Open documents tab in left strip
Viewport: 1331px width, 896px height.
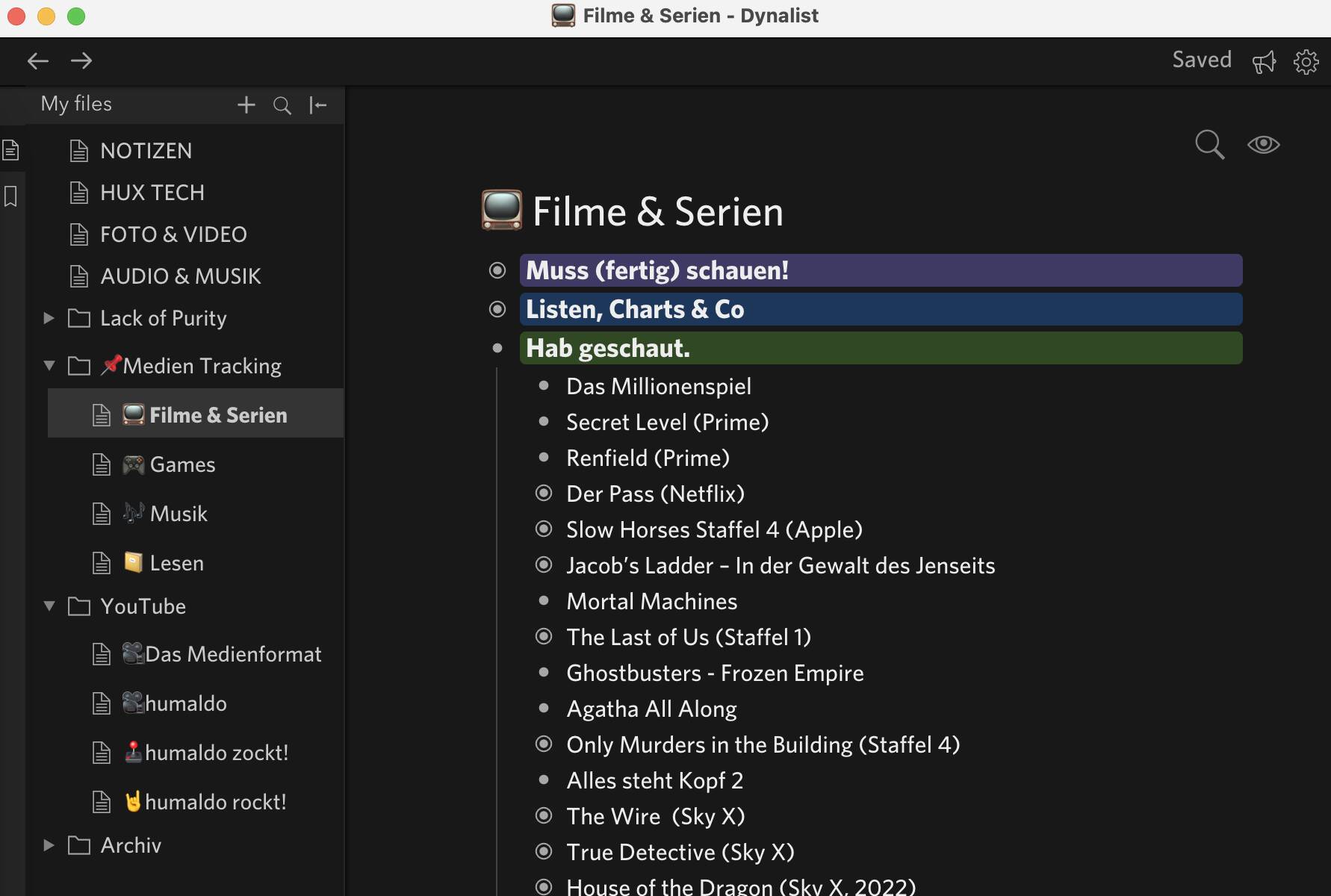point(10,150)
